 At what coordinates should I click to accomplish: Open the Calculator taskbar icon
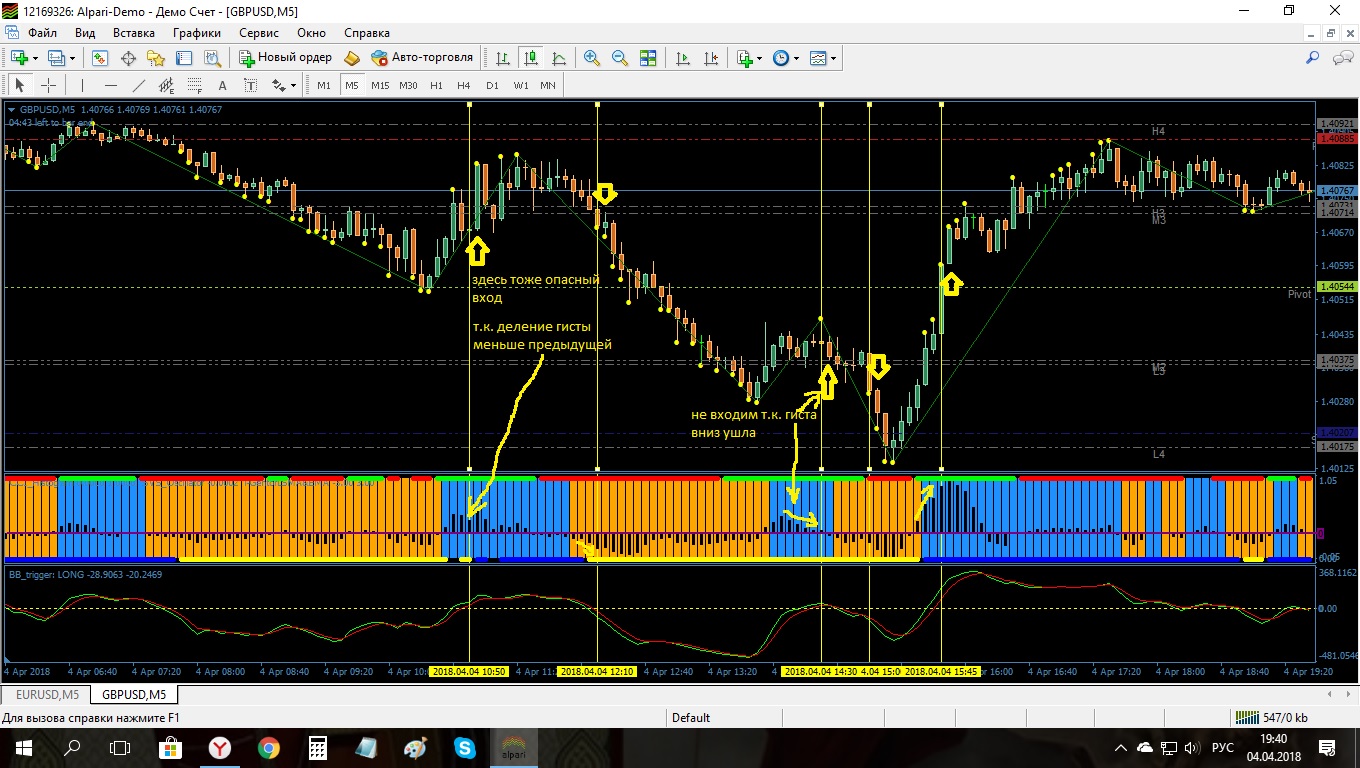318,747
